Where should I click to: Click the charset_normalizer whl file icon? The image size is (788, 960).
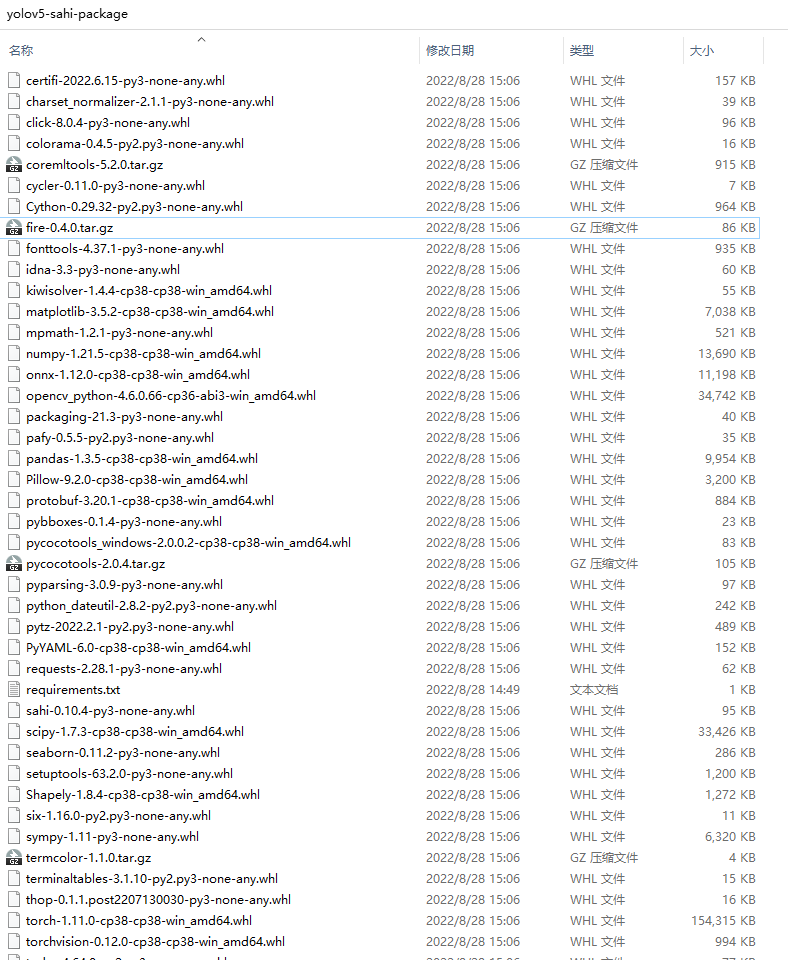13,102
